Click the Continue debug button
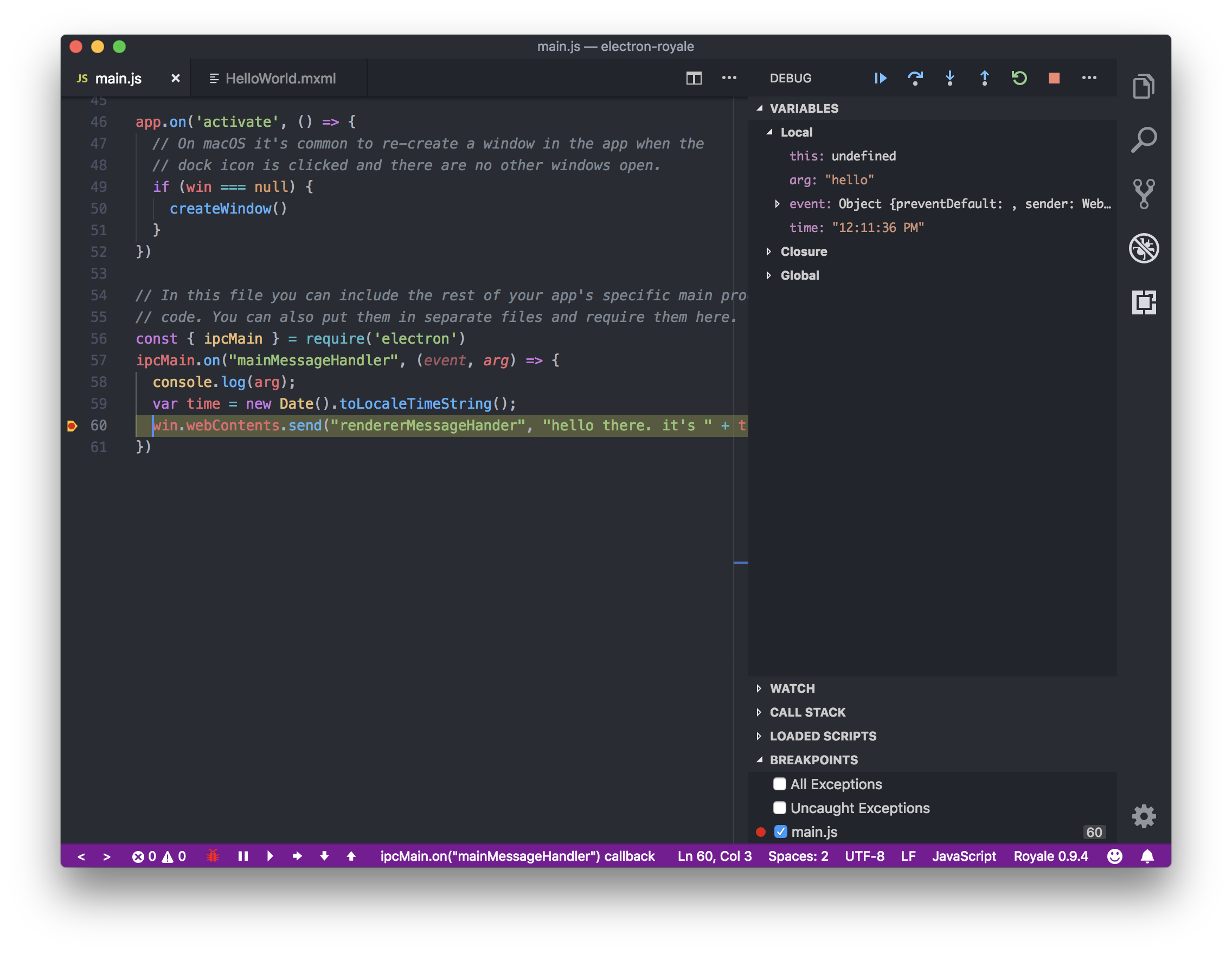1232x954 pixels. (880, 78)
